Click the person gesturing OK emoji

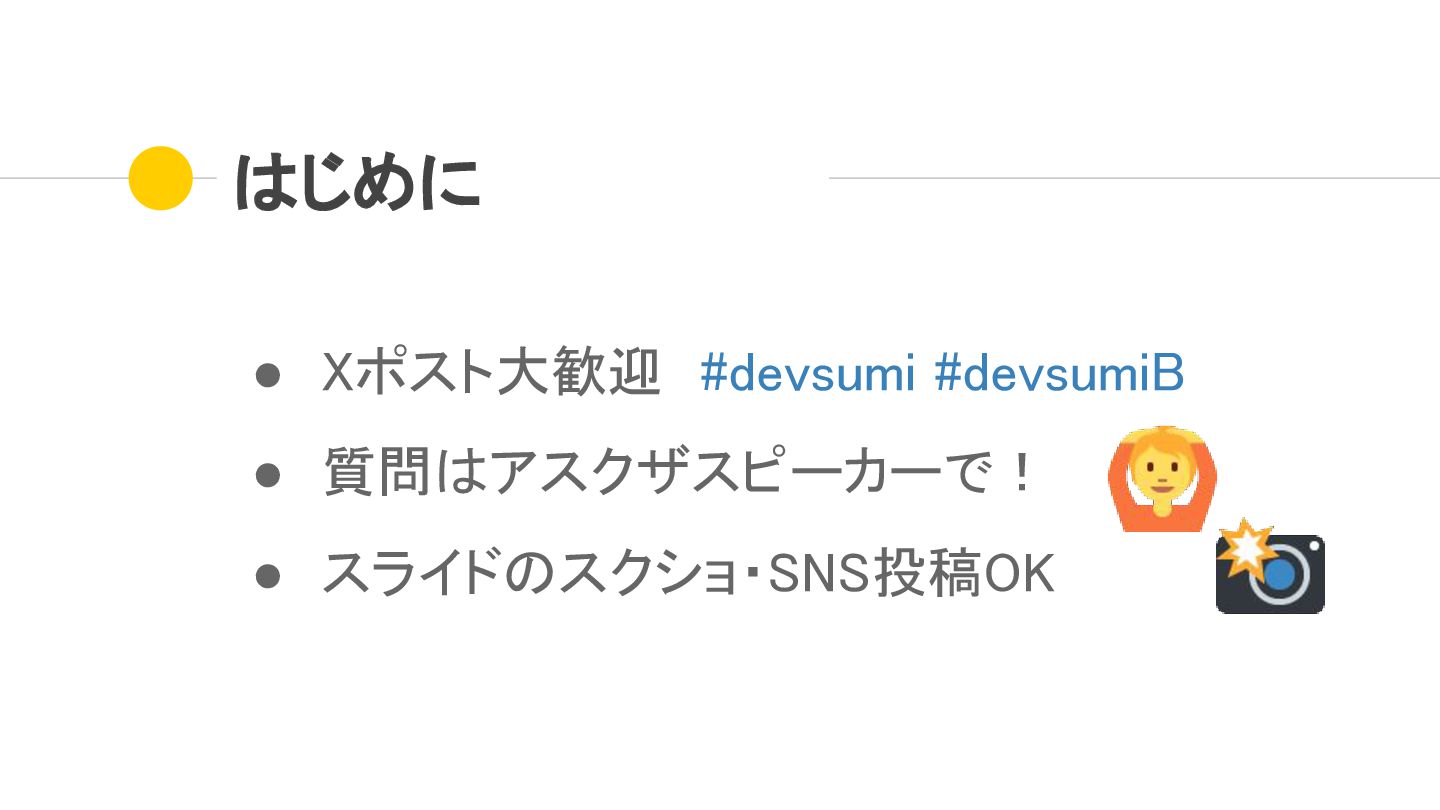coord(1162,479)
